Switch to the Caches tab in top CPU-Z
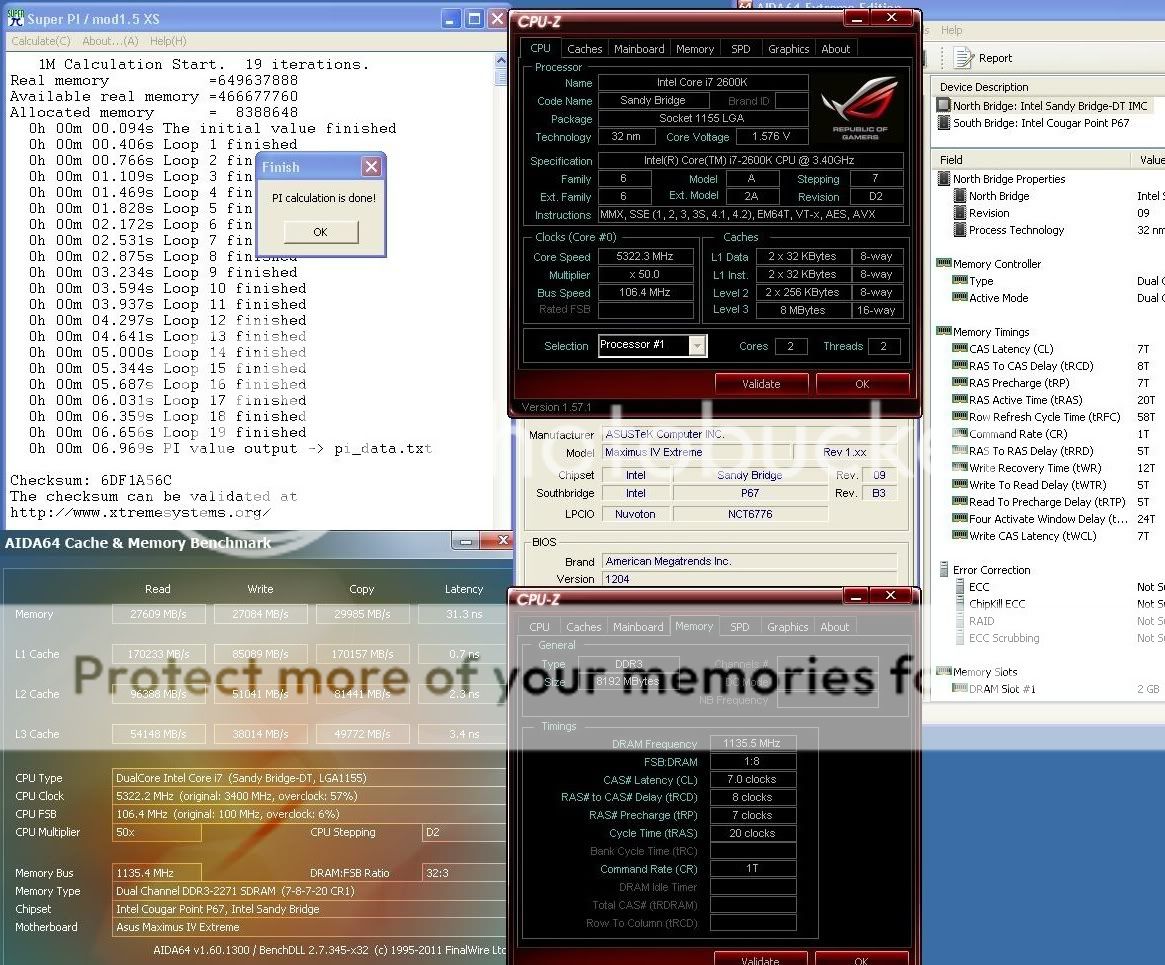 (584, 49)
